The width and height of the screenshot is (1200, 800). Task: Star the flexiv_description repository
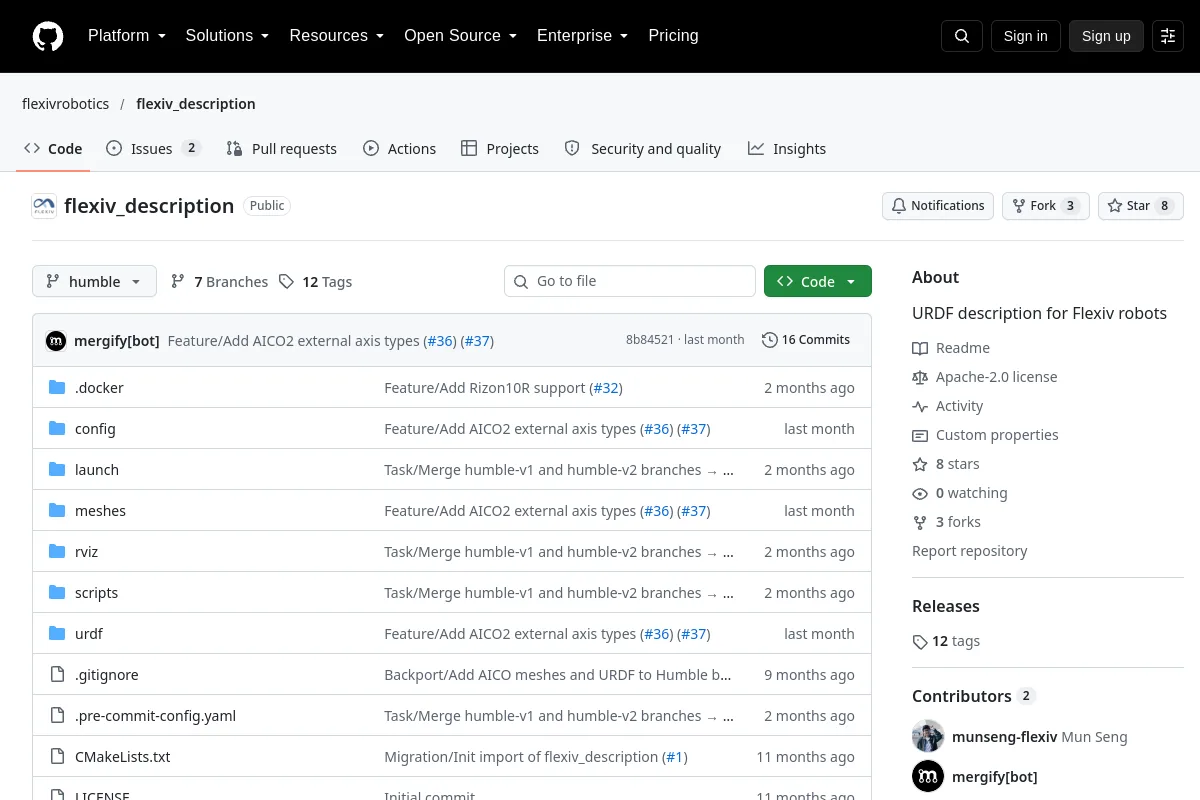click(x=1141, y=206)
